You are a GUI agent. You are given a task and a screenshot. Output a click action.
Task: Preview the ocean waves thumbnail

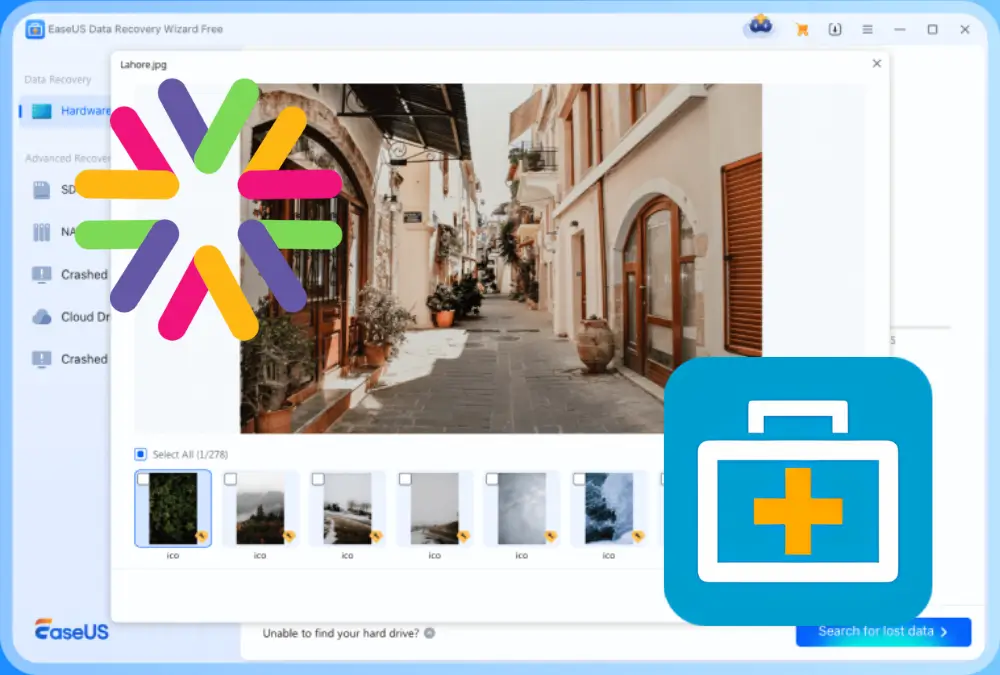point(609,508)
